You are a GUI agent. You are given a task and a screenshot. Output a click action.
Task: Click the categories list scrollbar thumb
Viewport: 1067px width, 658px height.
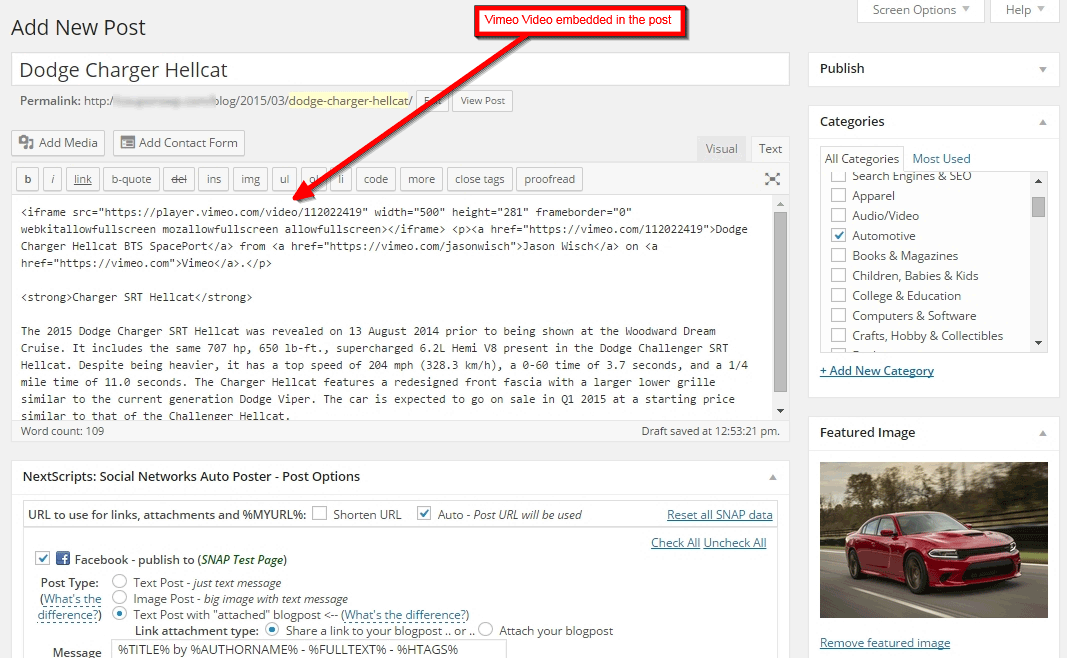pyautogui.click(x=1038, y=207)
